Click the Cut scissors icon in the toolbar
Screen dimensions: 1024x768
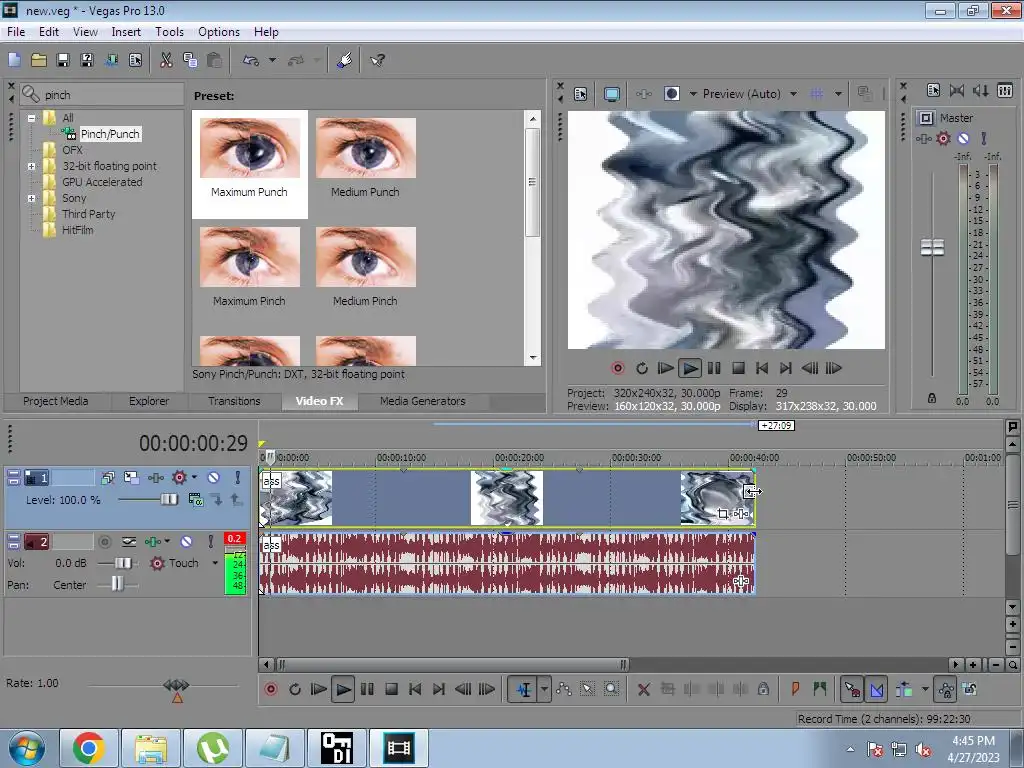pyautogui.click(x=166, y=60)
